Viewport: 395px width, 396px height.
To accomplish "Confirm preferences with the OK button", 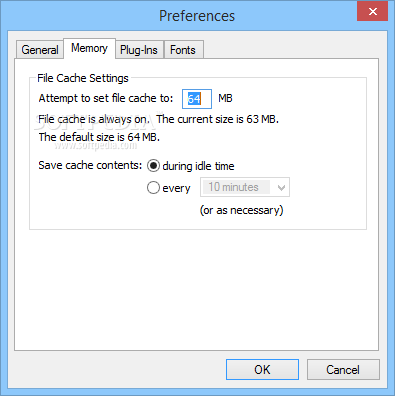I will [x=262, y=369].
